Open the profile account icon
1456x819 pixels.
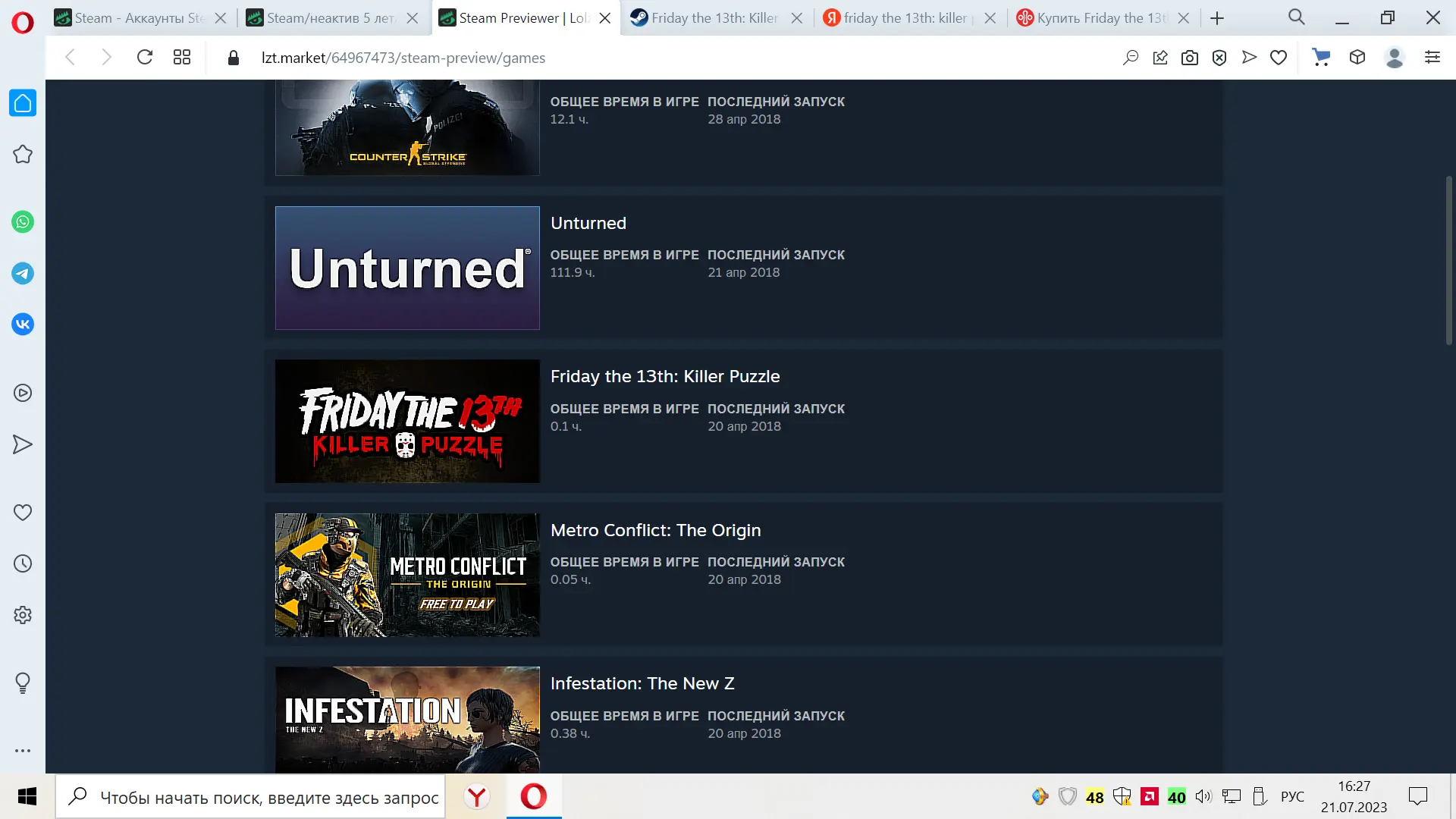tap(1395, 58)
